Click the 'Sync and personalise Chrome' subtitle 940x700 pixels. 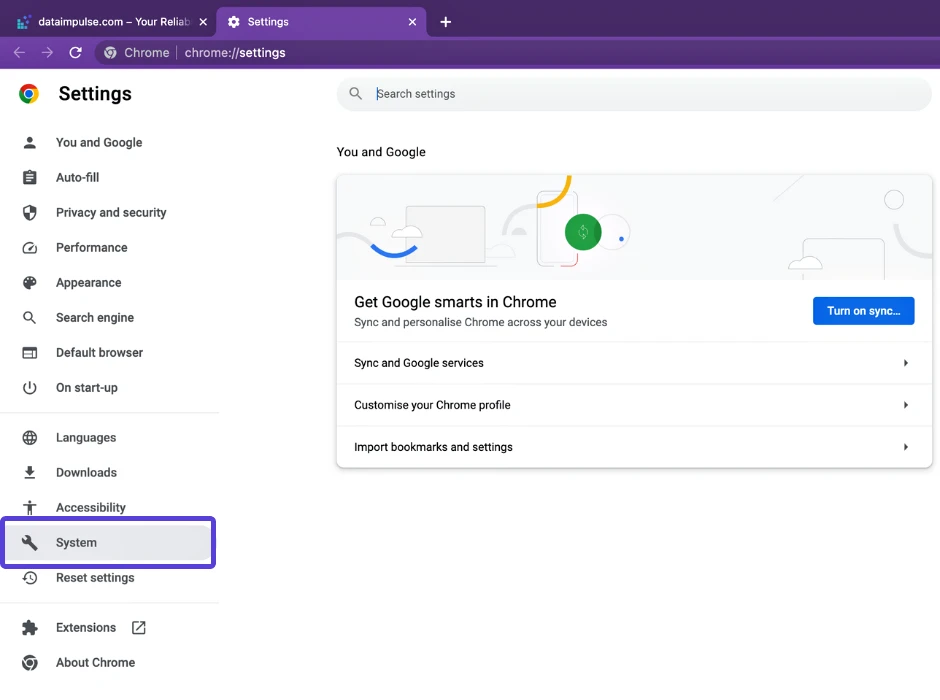(x=481, y=322)
